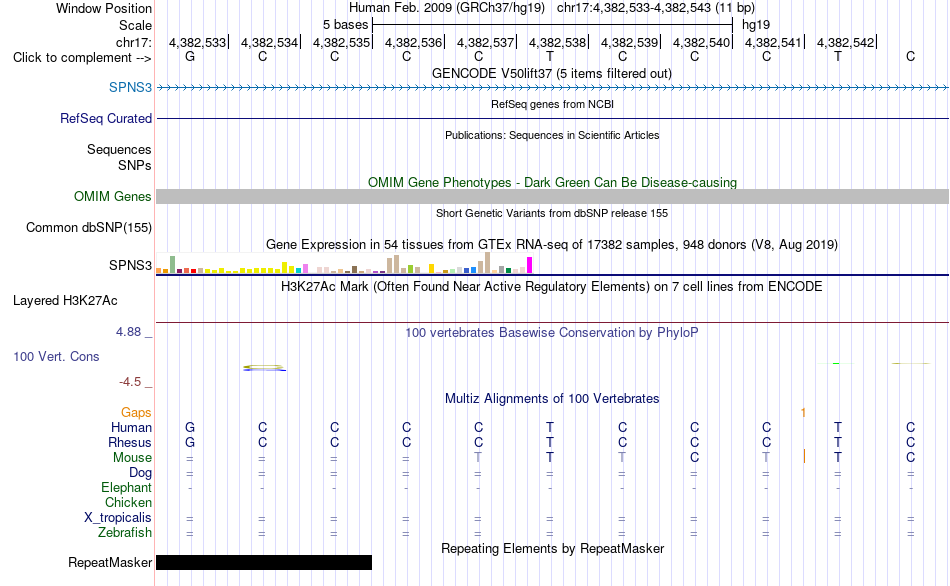Click the "SNPs" publications label

pos(135,165)
